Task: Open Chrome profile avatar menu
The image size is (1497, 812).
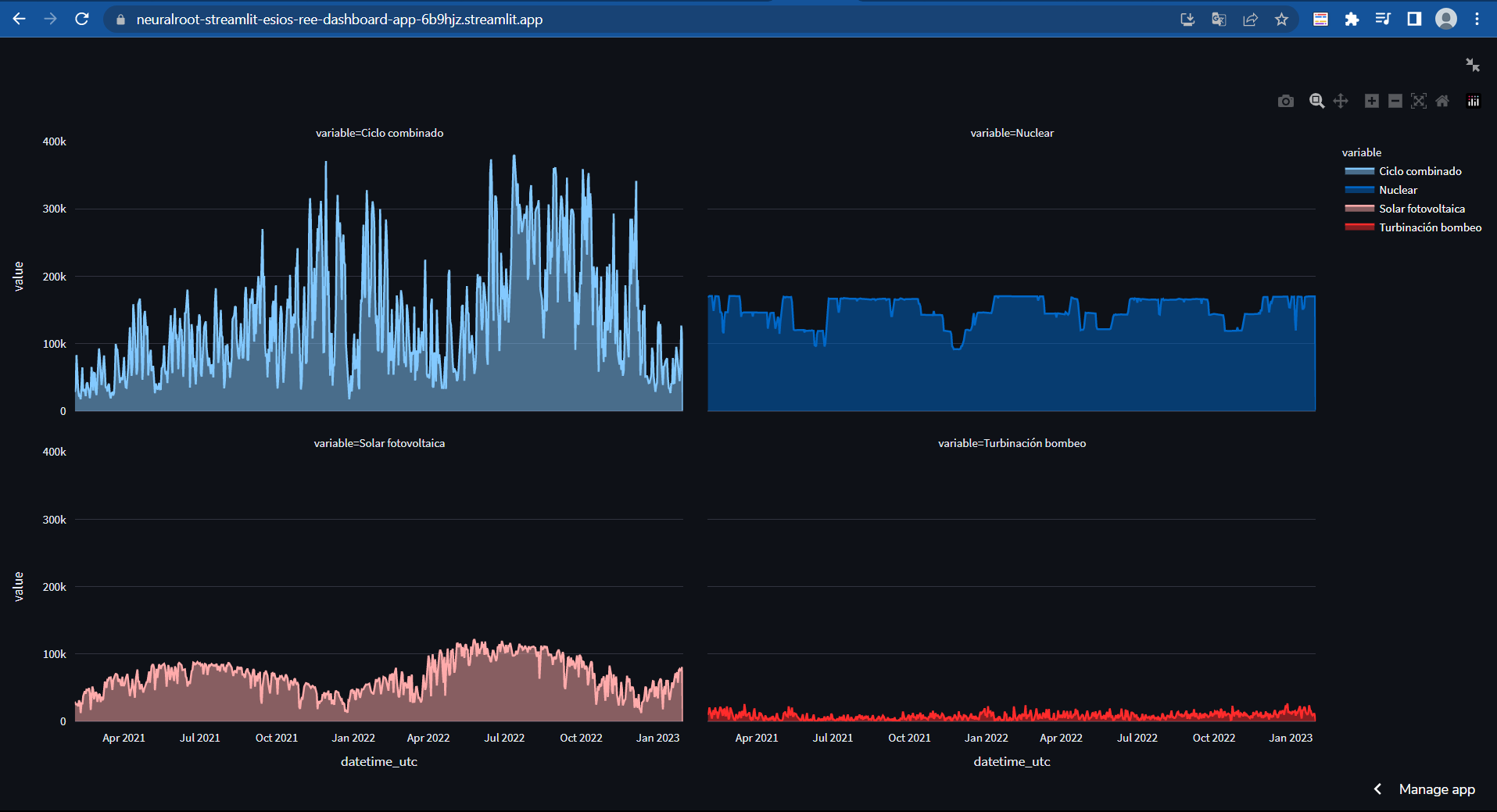Action: [1446, 19]
